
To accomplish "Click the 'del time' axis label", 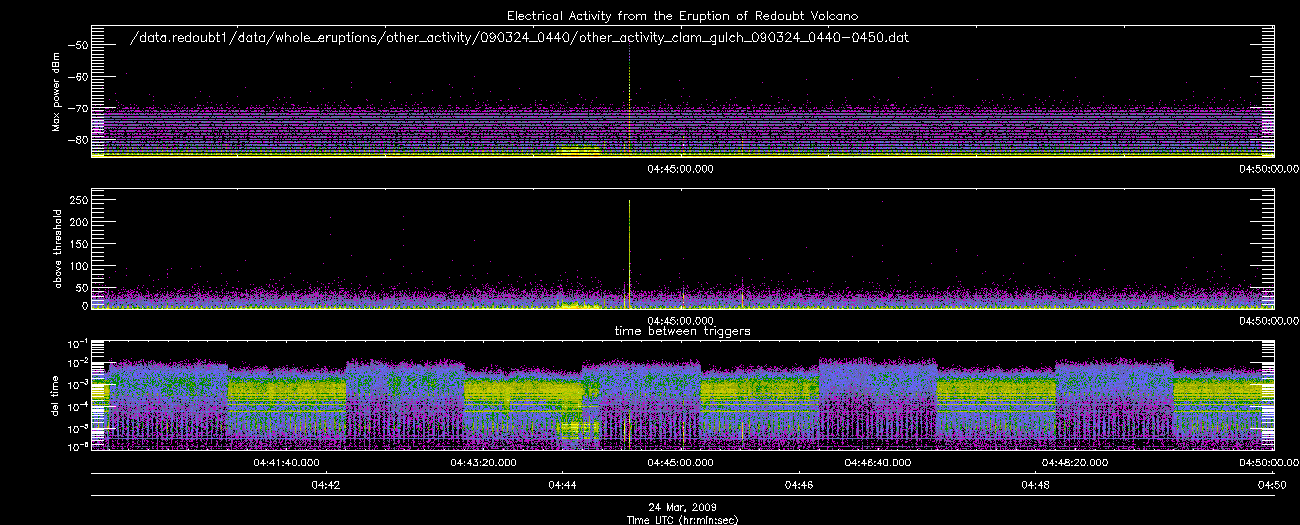I will click(56, 395).
